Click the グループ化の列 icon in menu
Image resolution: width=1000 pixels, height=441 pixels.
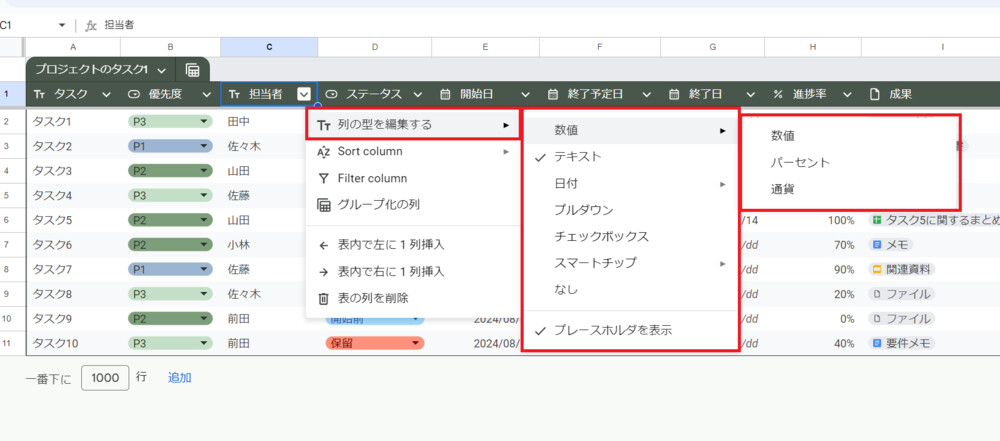click(322, 205)
